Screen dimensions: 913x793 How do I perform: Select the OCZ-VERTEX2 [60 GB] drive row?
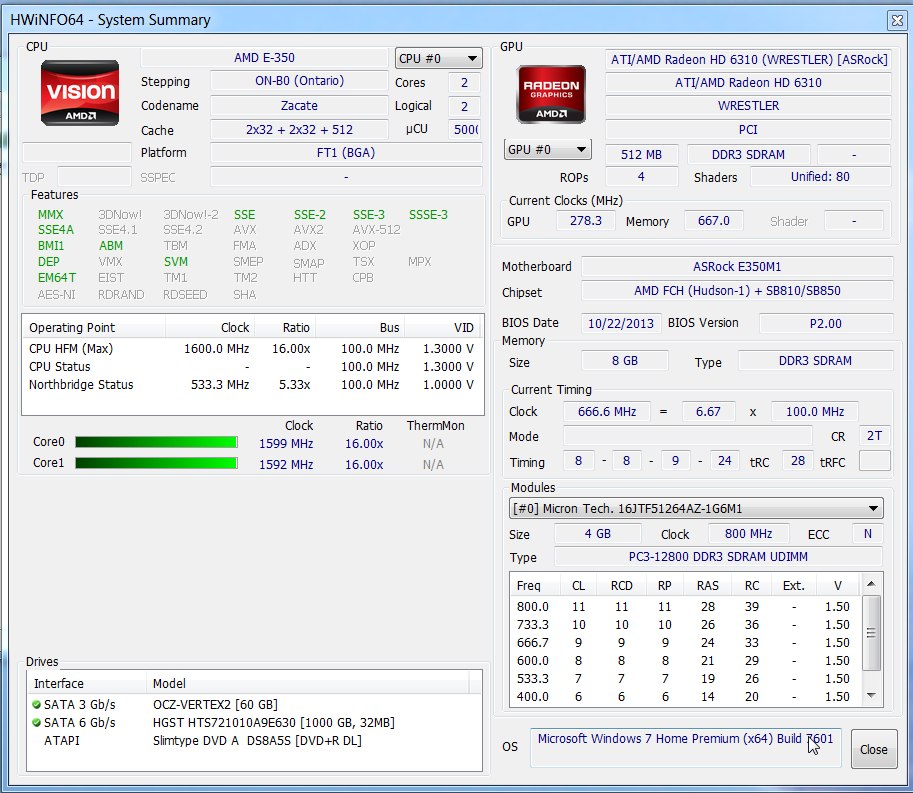pos(254,705)
